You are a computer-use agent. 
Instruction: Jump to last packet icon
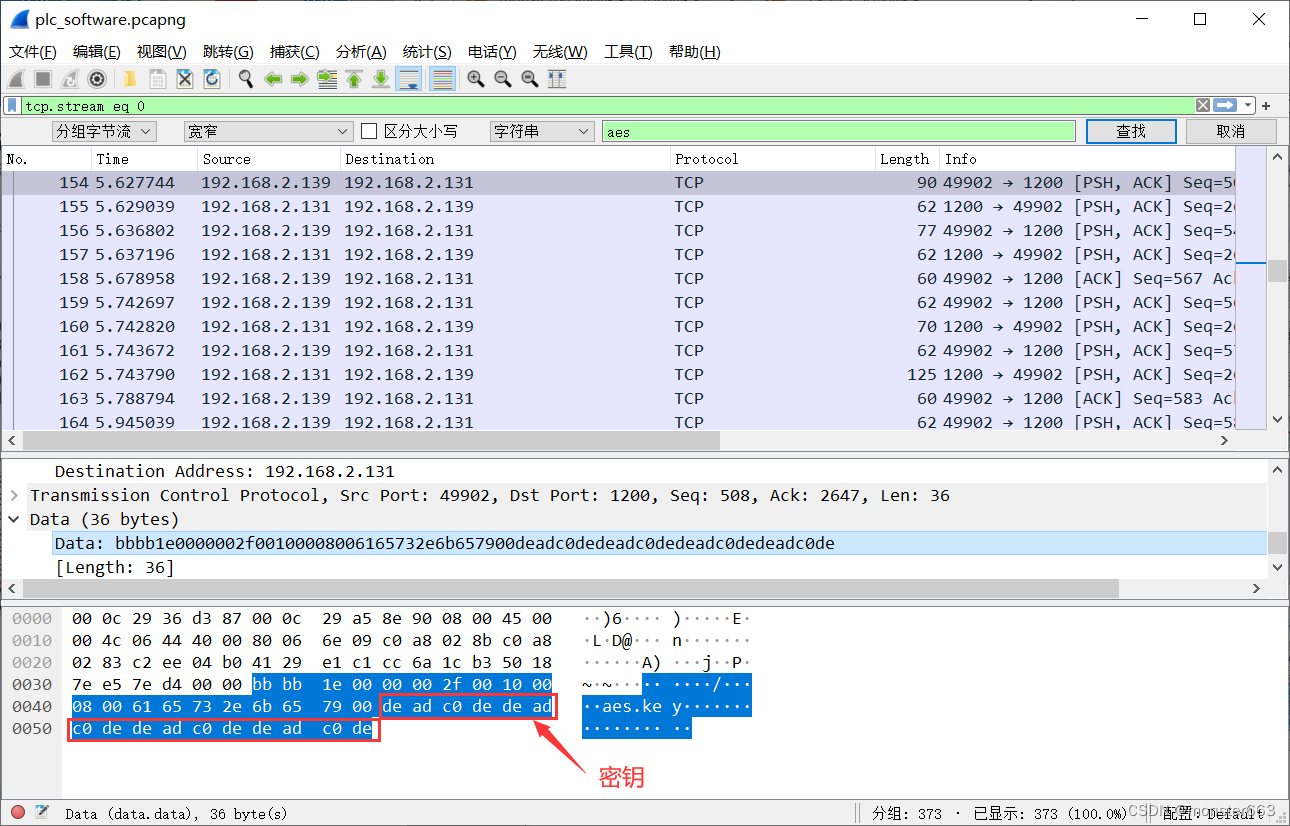[x=381, y=79]
